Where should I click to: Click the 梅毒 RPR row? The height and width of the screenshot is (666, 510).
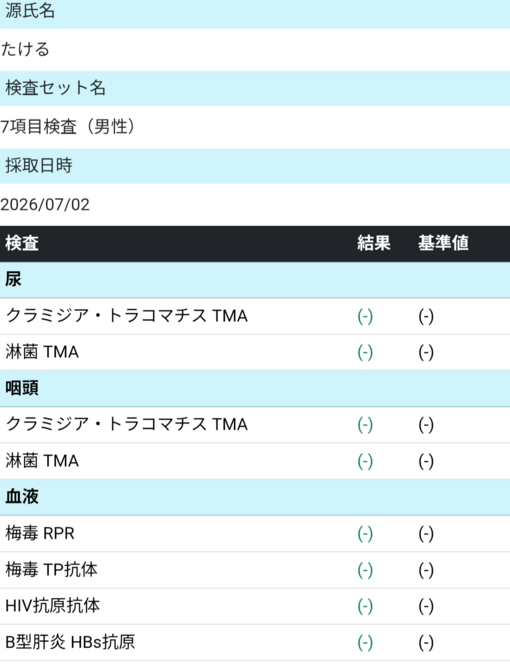pos(255,533)
